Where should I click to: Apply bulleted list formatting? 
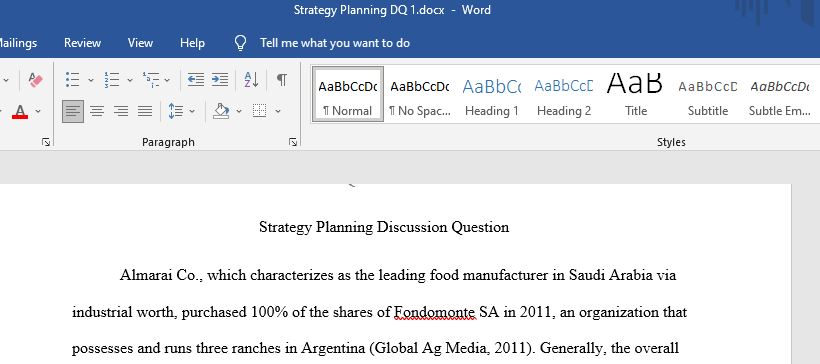pyautogui.click(x=72, y=79)
